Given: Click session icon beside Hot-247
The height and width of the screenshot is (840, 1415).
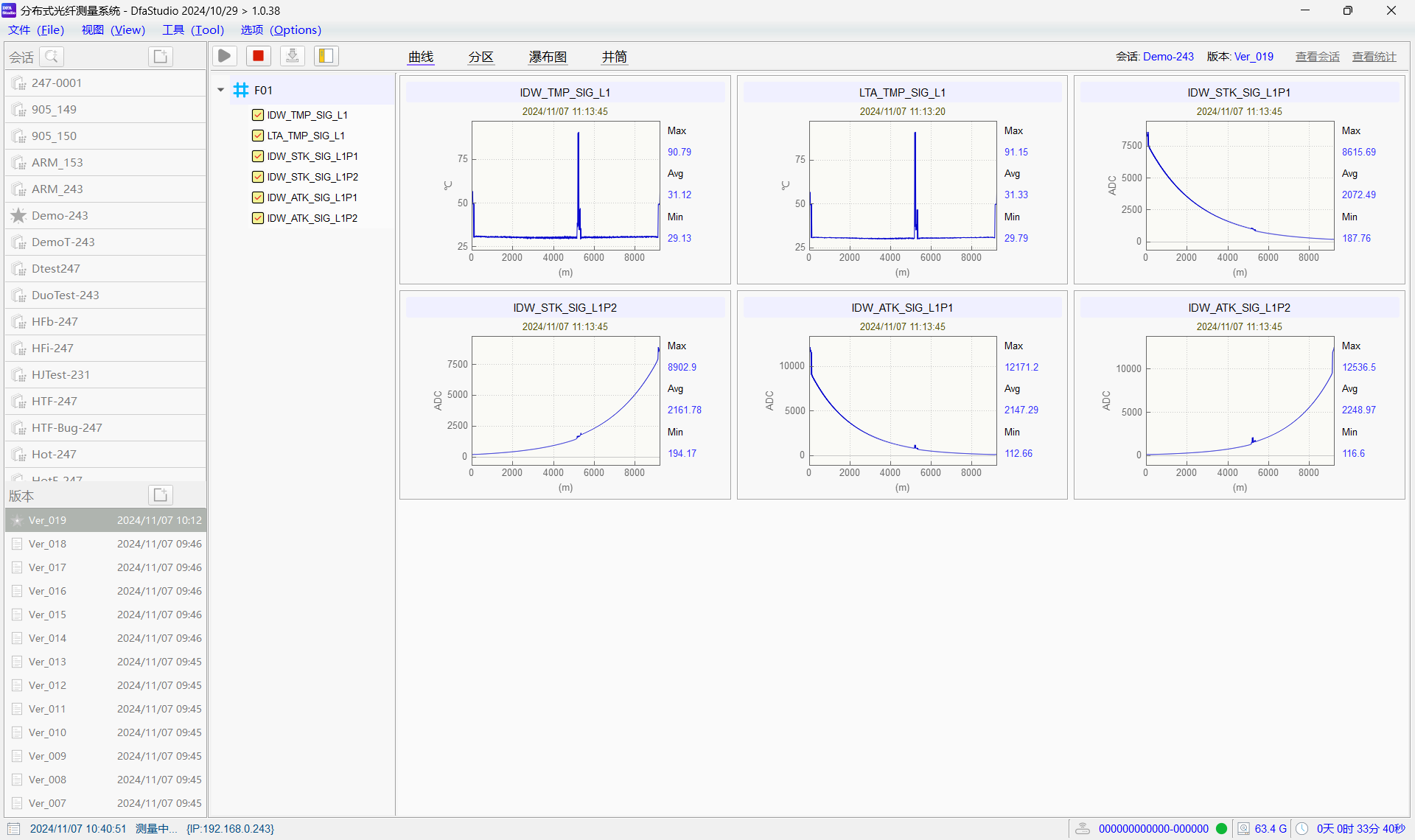Looking at the screenshot, I should [19, 455].
